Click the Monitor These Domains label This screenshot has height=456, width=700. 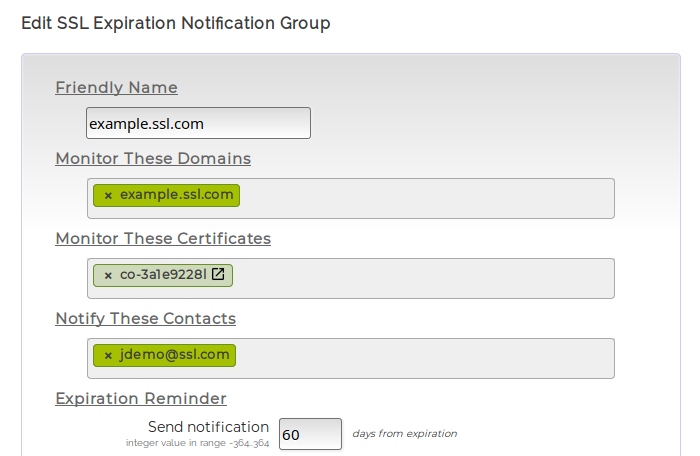[x=153, y=158]
